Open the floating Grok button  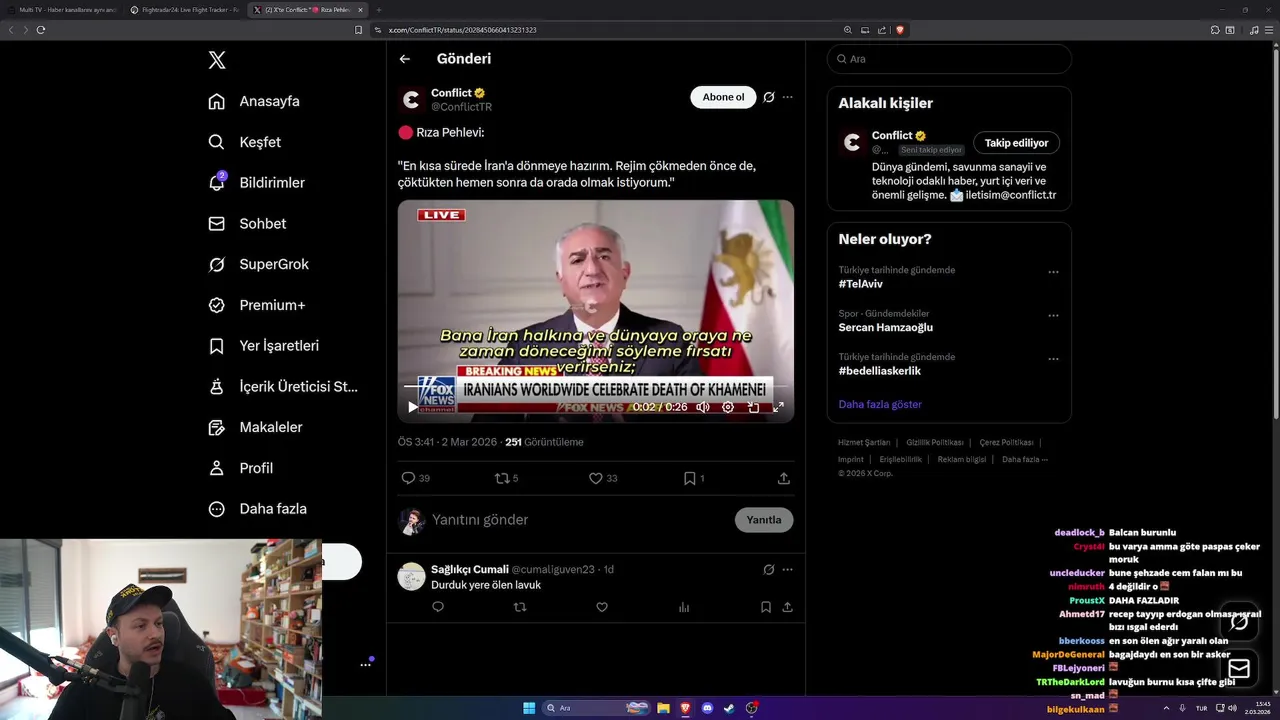point(1239,622)
